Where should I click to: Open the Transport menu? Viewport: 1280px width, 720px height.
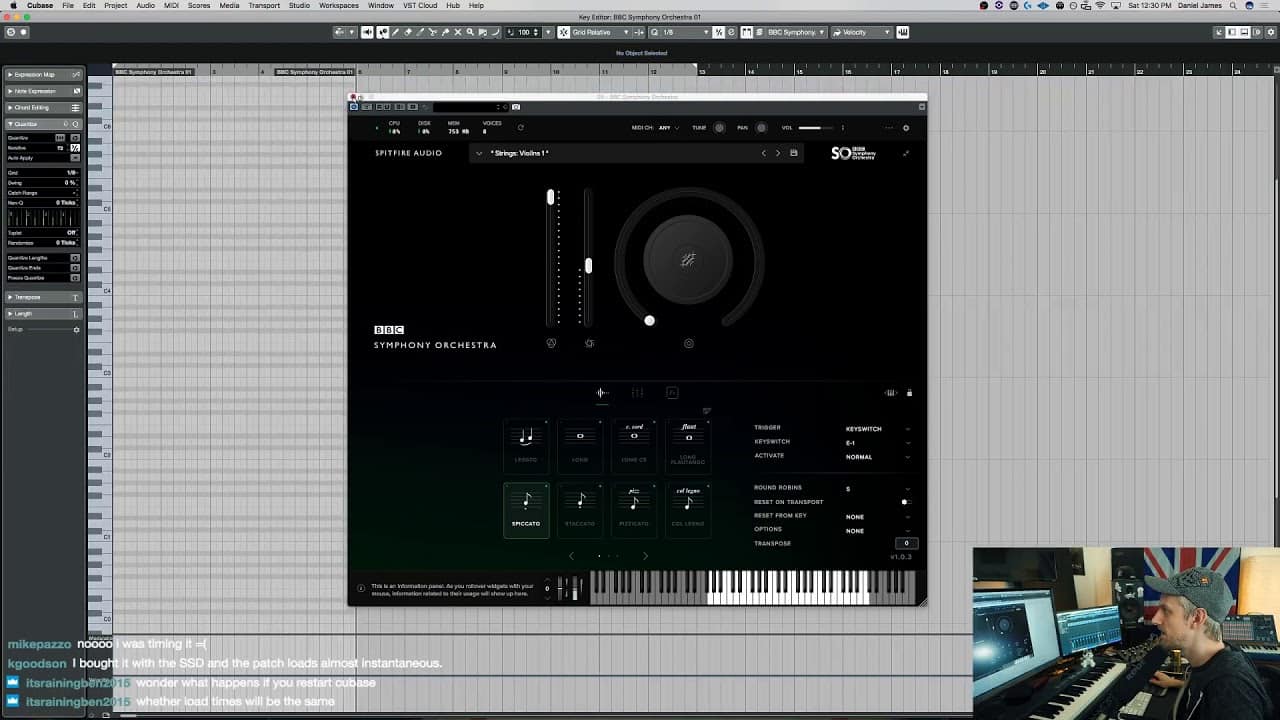click(x=264, y=5)
